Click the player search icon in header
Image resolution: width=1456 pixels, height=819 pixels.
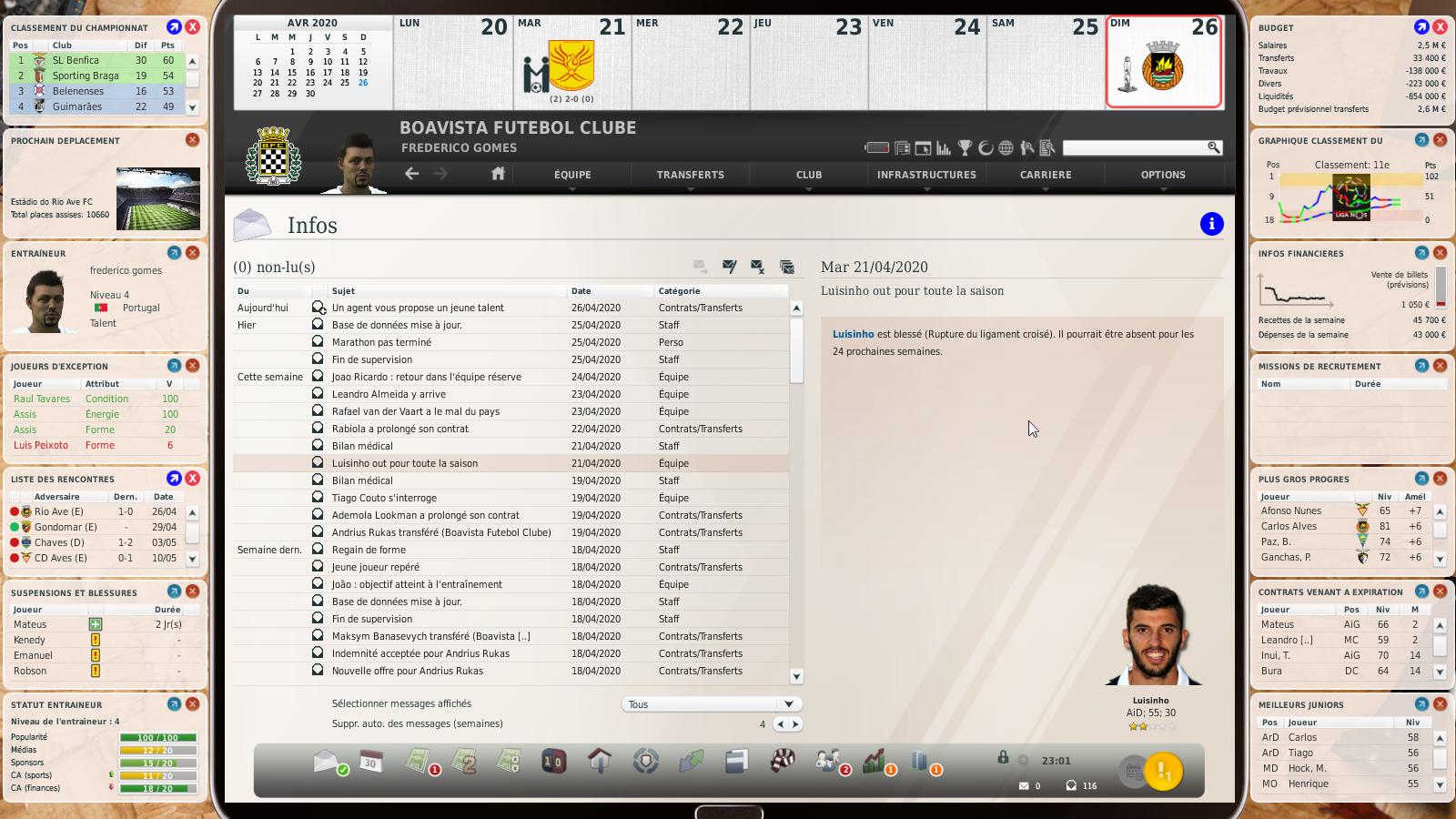click(1027, 147)
